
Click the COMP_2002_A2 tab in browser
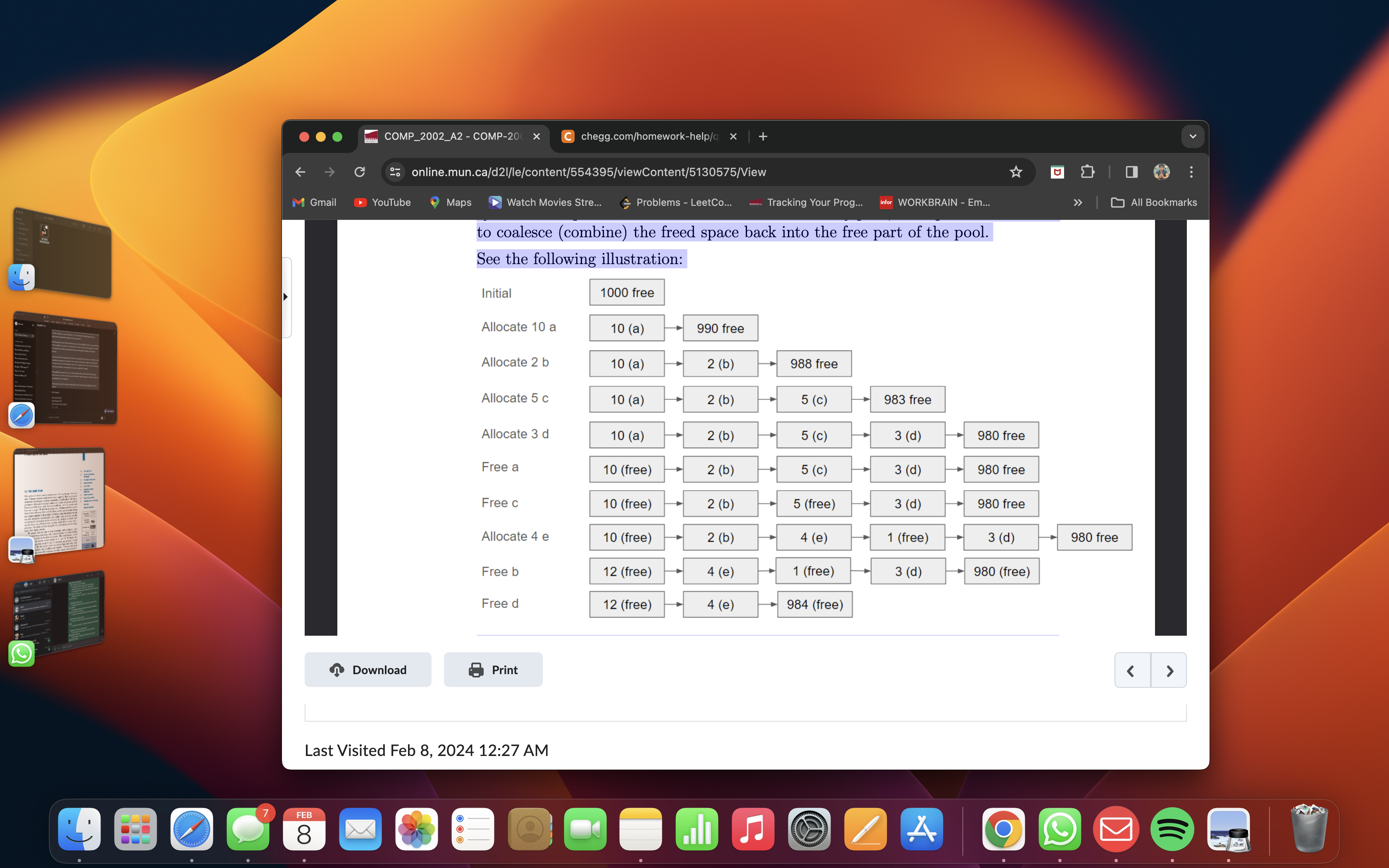pyautogui.click(x=451, y=136)
